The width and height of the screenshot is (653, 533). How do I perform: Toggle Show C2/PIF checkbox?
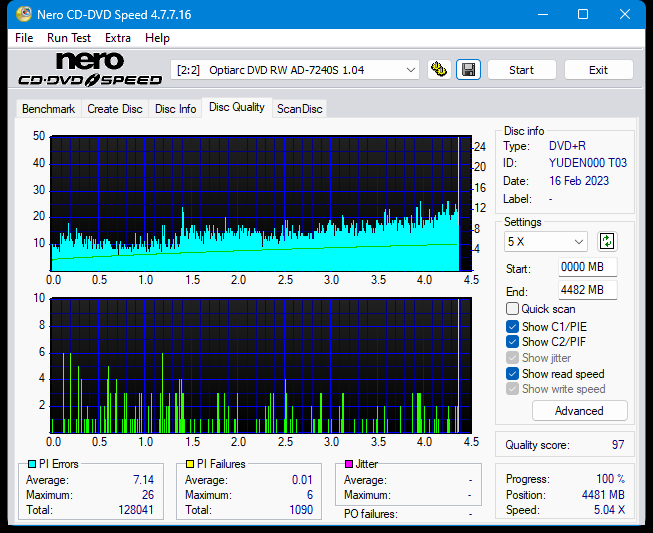click(512, 342)
